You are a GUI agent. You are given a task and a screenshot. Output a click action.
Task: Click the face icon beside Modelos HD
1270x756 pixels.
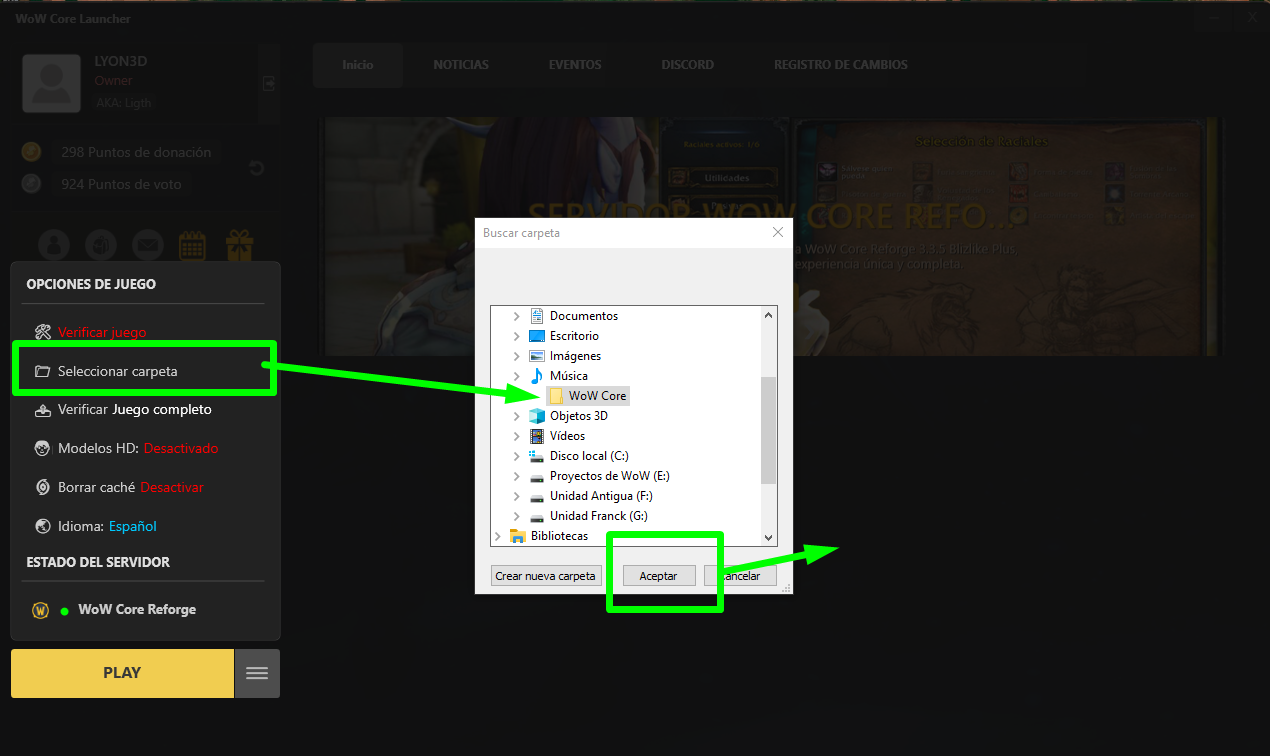tap(42, 449)
